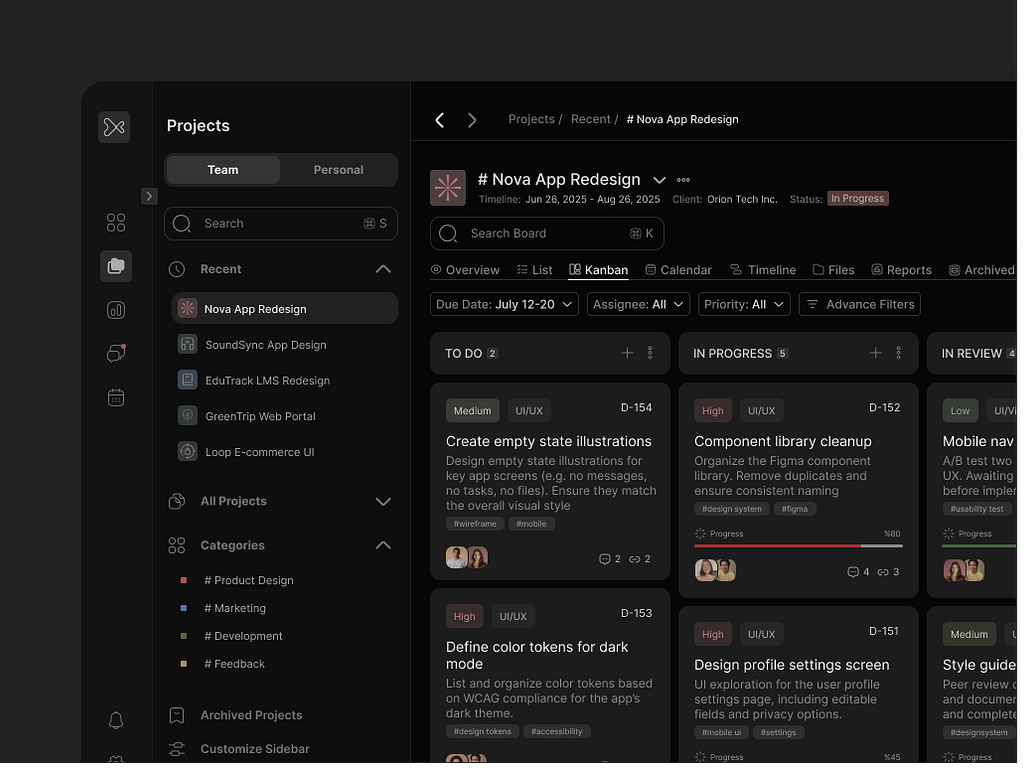Open IN PROGRESS column options menu
The image size is (1024, 770).
coord(898,353)
